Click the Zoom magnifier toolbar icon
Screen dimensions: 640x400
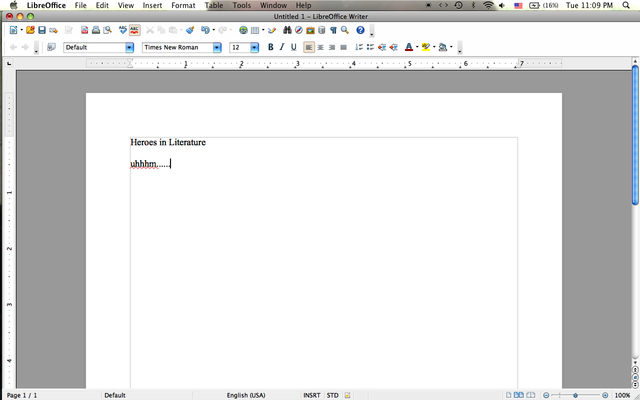click(345, 30)
